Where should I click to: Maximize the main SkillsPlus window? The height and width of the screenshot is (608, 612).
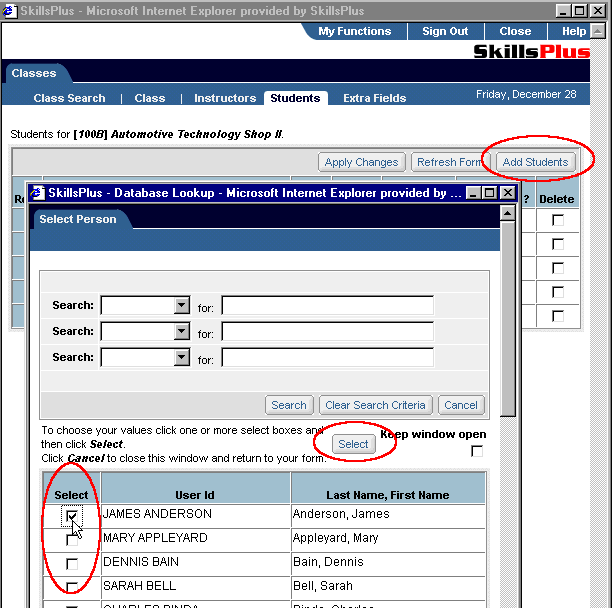click(580, 11)
